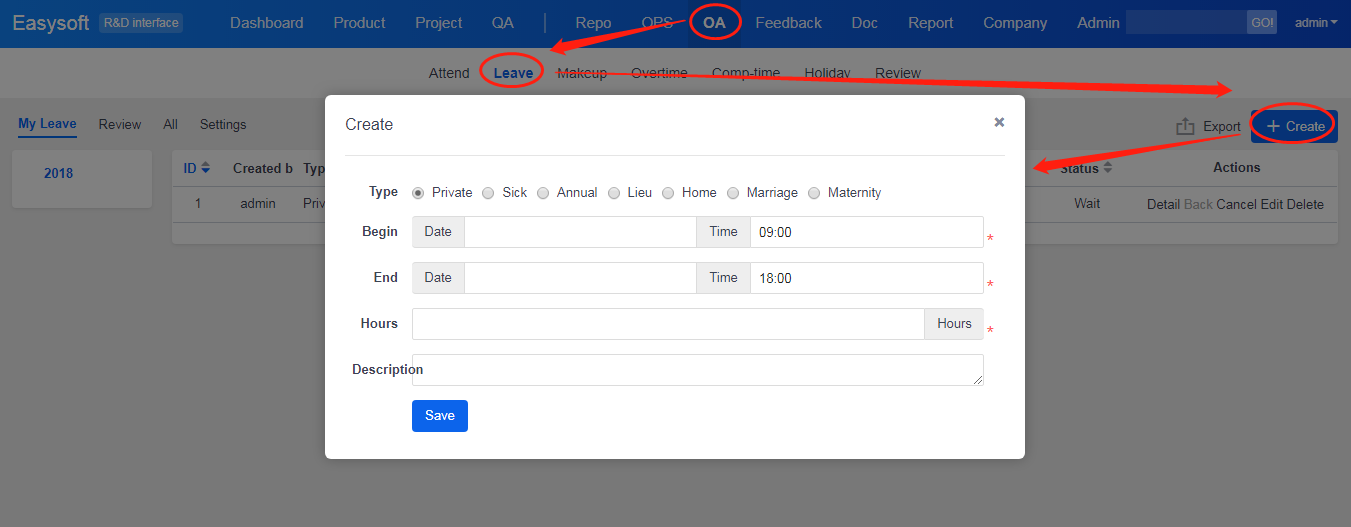Click into the Hours input field
This screenshot has width=1351, height=527.
(x=667, y=324)
